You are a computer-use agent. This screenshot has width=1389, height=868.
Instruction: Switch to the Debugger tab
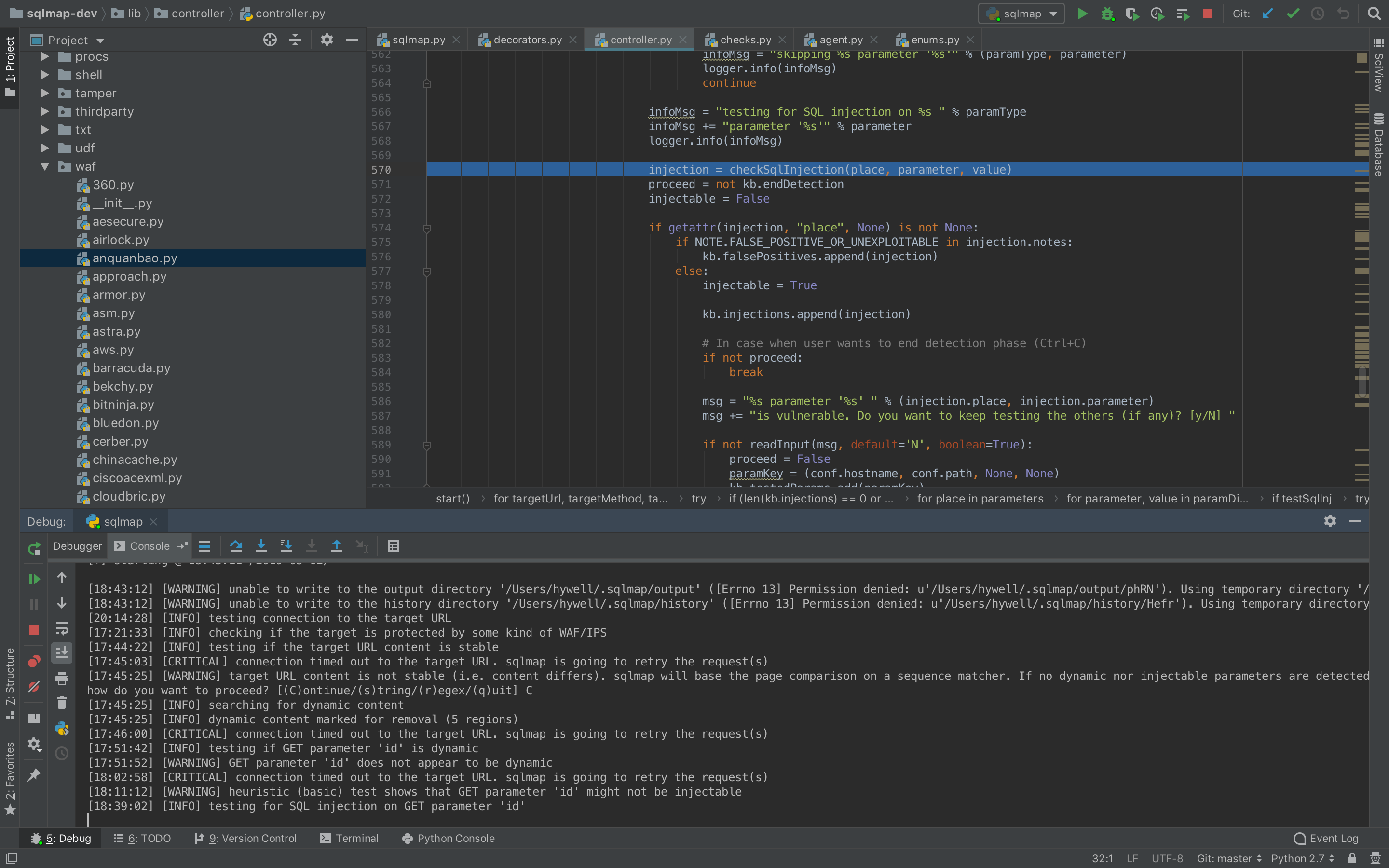[x=78, y=546]
